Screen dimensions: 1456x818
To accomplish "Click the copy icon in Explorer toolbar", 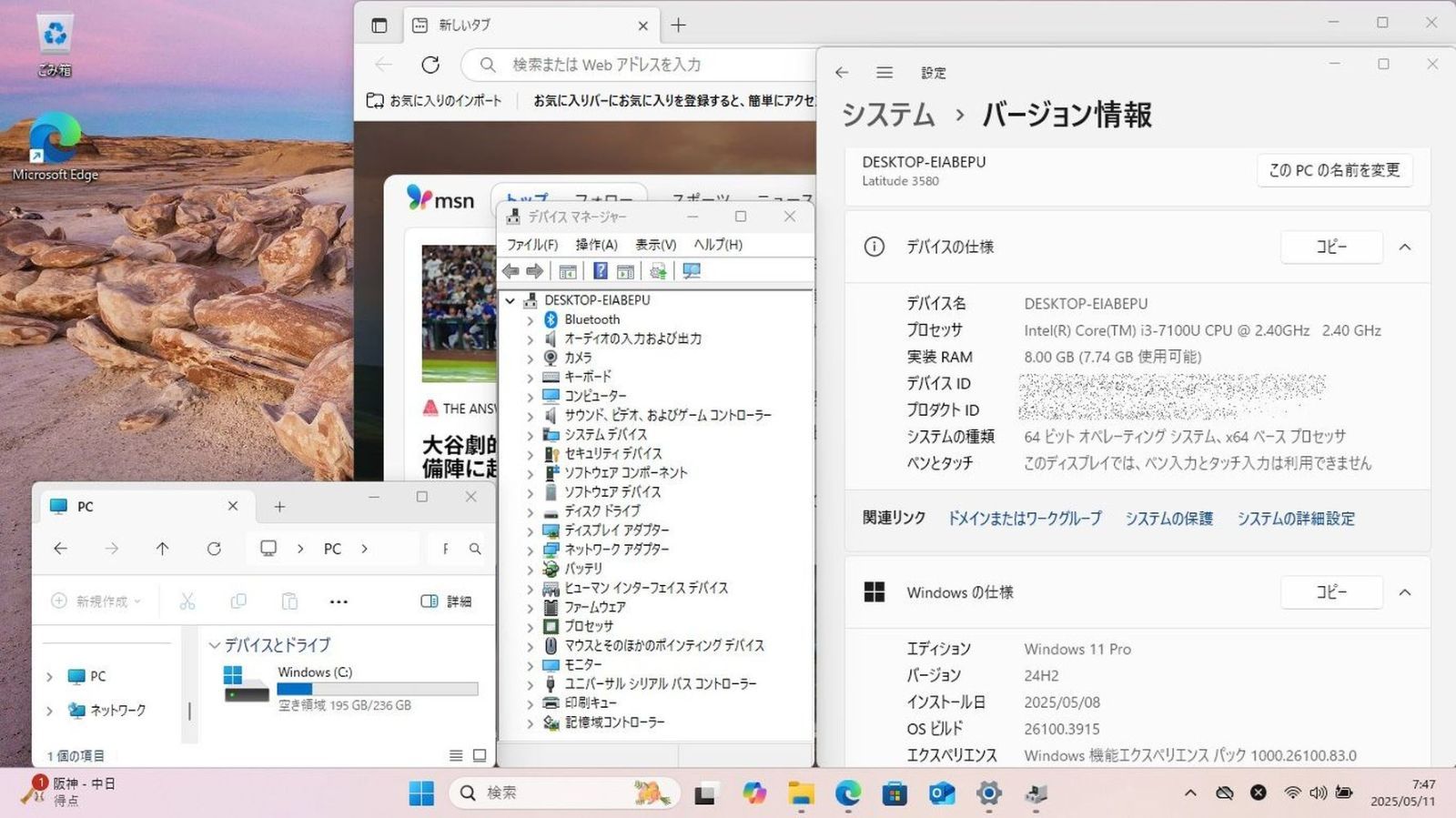I will (238, 601).
